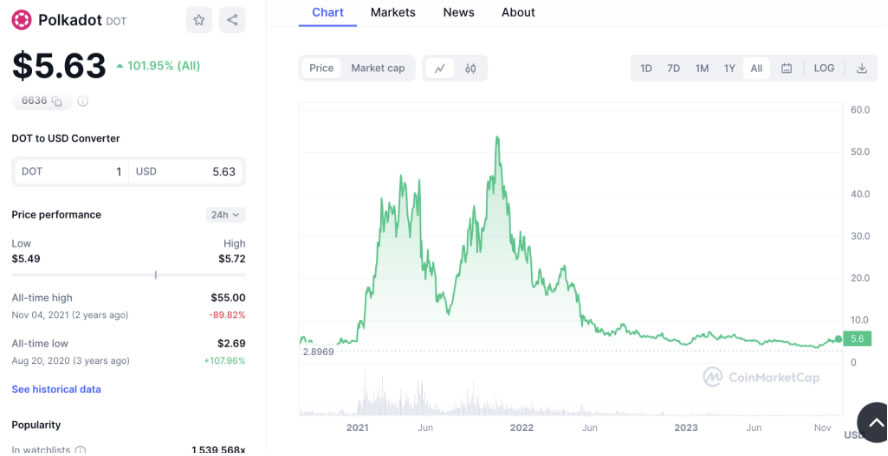Select Market cap chart mode

378,69
